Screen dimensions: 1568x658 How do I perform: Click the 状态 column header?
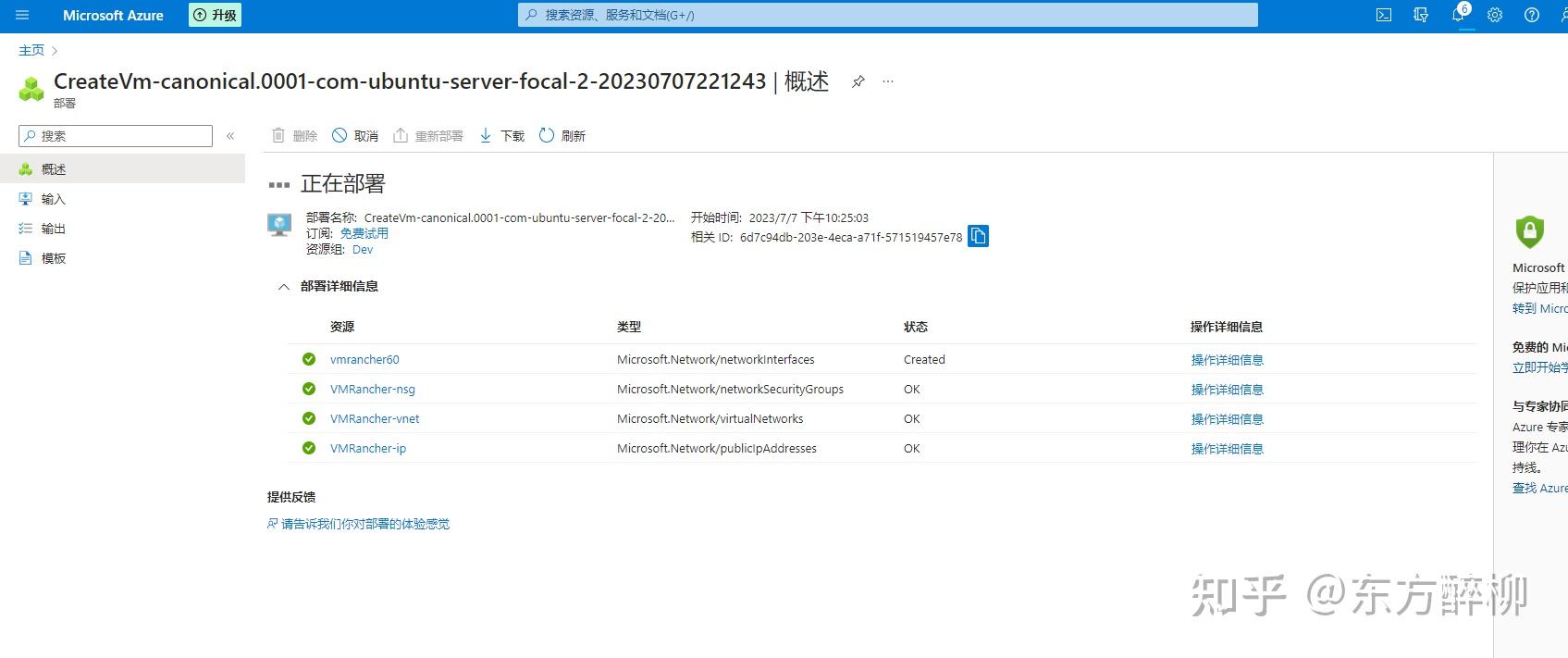(916, 327)
